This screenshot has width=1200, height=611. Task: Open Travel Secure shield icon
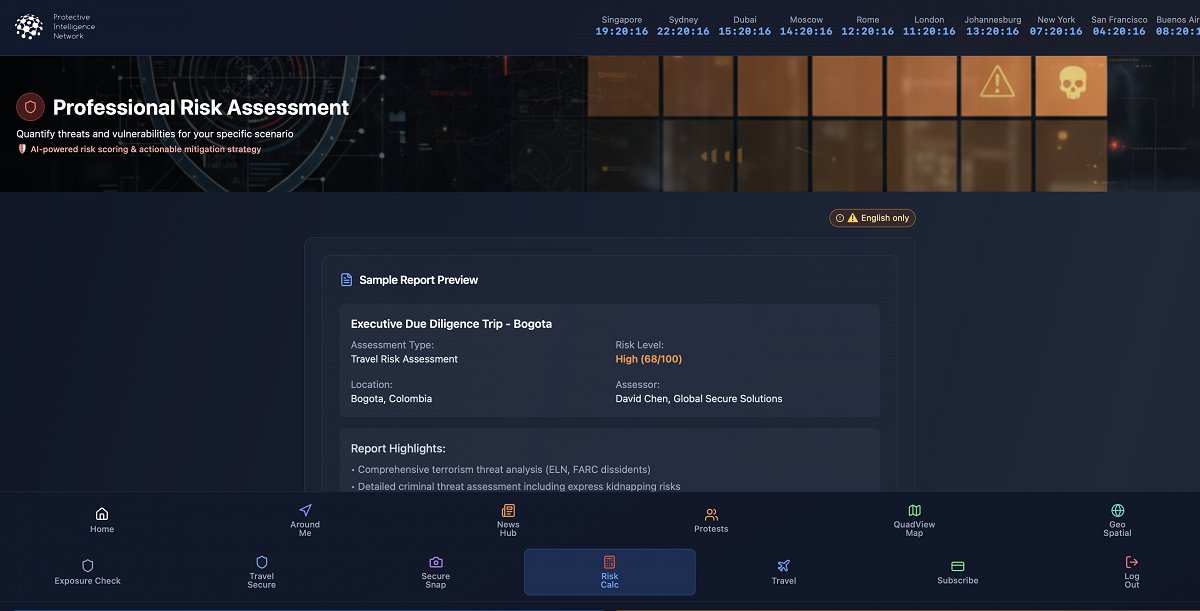click(262, 562)
